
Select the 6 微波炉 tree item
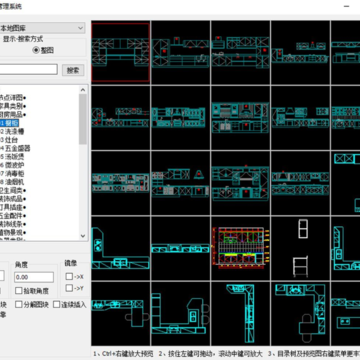(12, 165)
